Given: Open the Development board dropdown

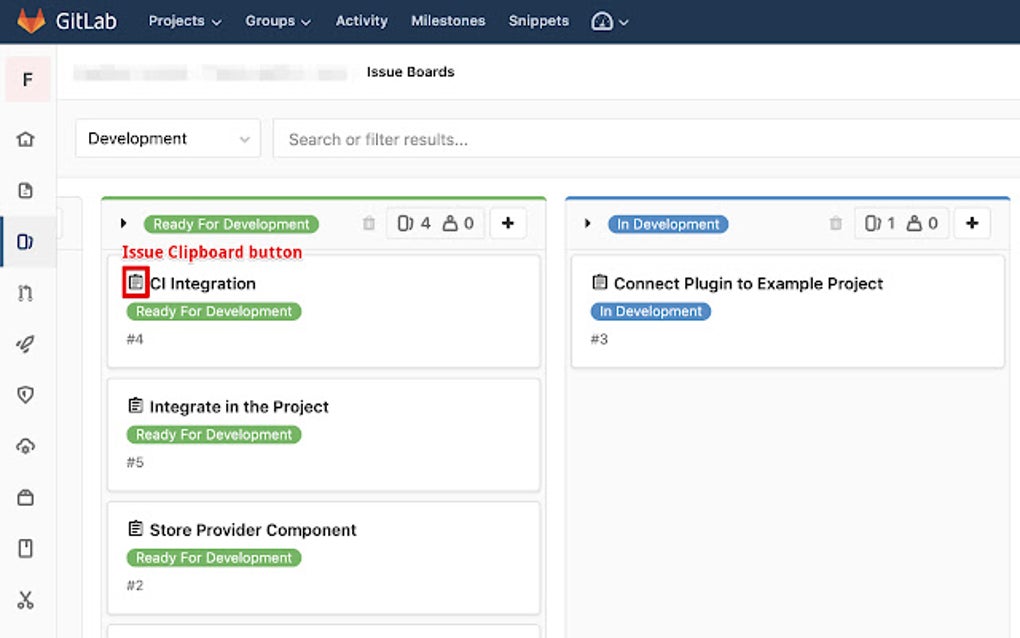Looking at the screenshot, I should coord(168,139).
